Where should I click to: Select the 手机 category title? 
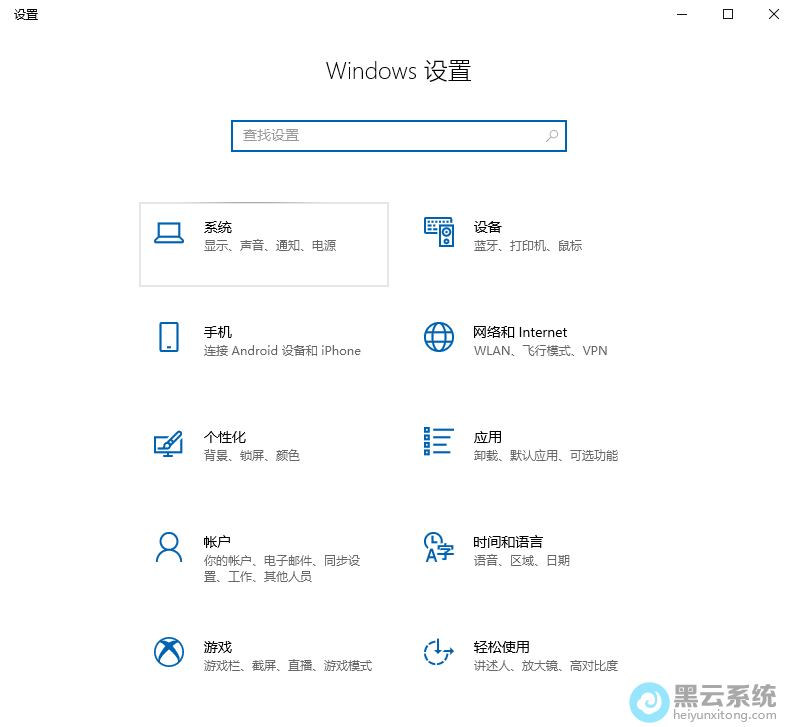point(218,332)
